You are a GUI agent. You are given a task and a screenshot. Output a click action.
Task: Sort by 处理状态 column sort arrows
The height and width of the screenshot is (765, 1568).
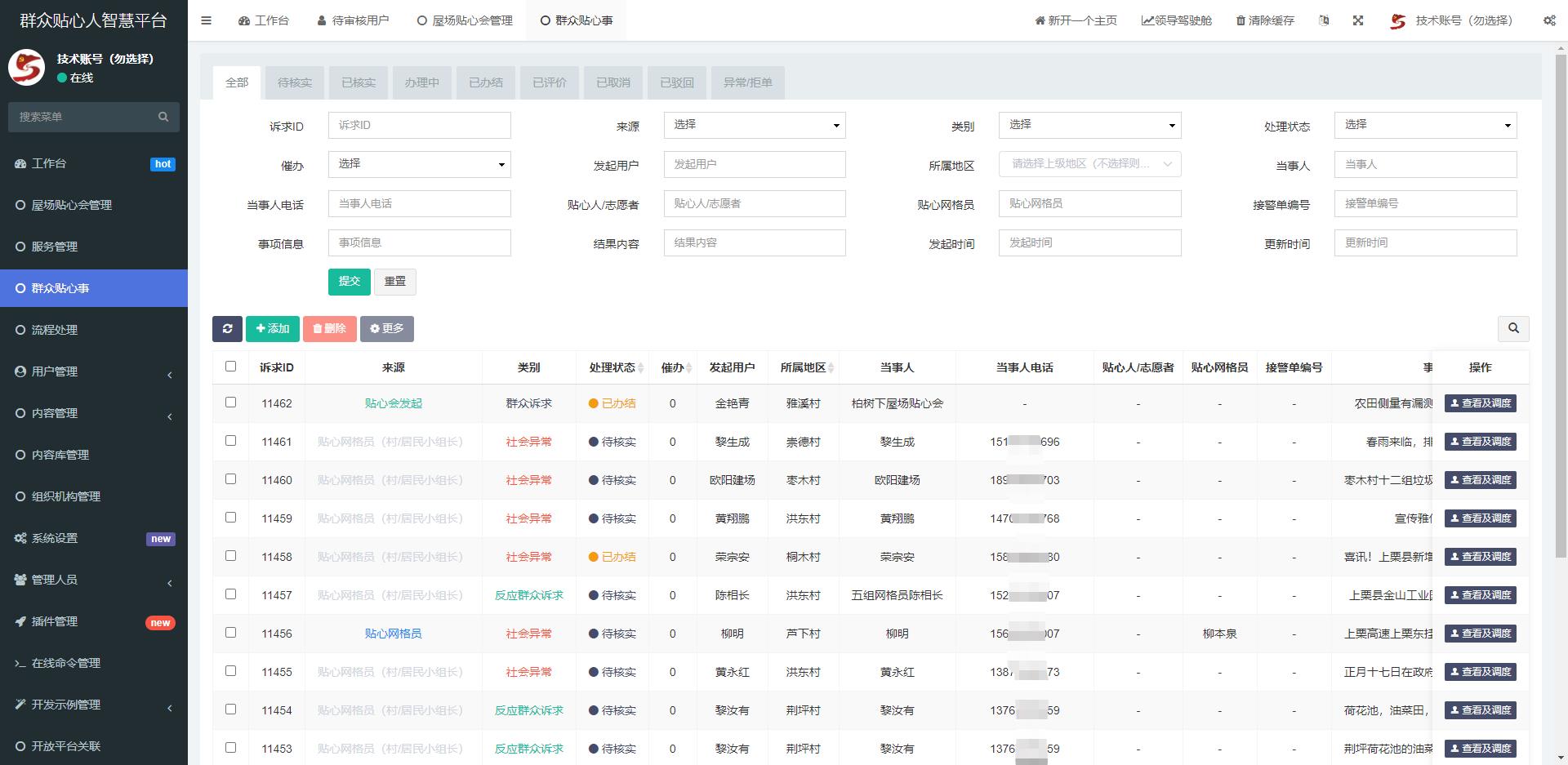[641, 368]
